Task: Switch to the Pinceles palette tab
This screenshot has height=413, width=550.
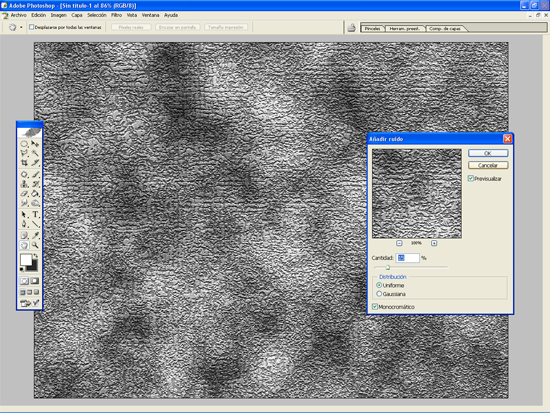Action: coord(373,28)
